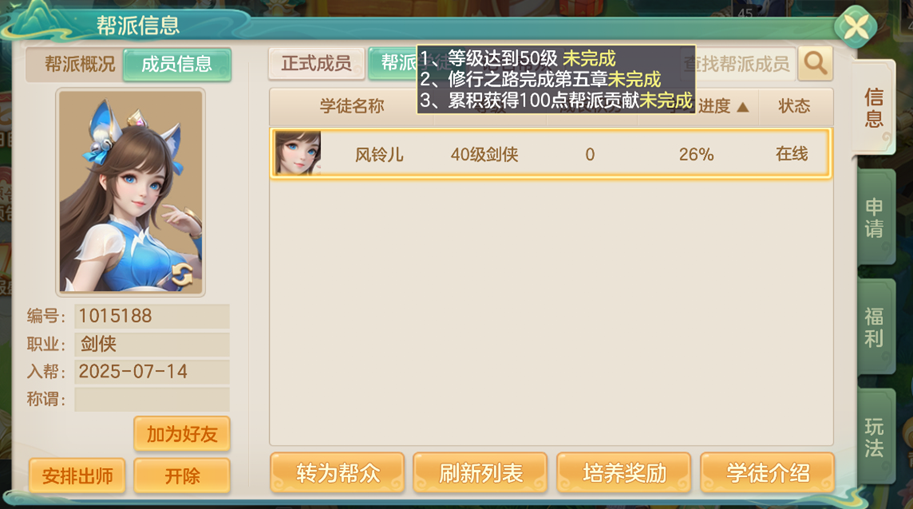Viewport: 913px width, 509px height.
Task: Click the 开除 button
Action: click(x=182, y=476)
